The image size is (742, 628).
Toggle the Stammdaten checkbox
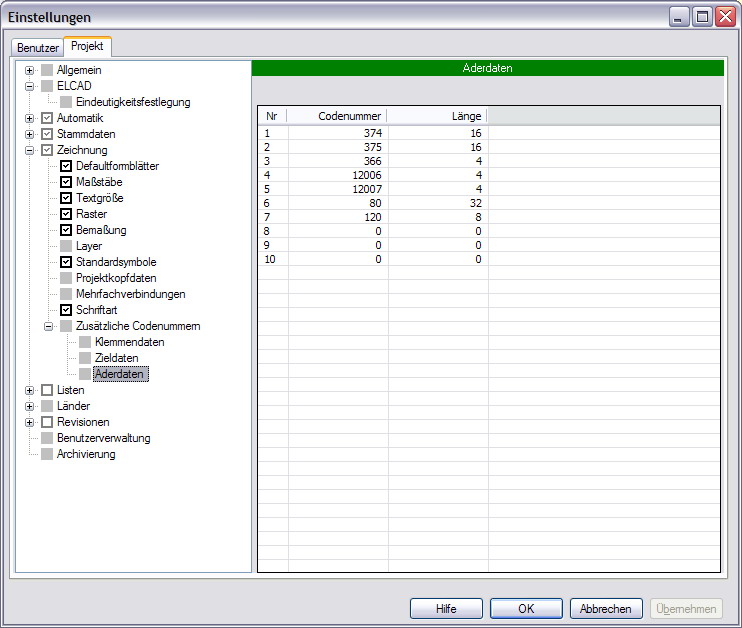click(x=47, y=134)
